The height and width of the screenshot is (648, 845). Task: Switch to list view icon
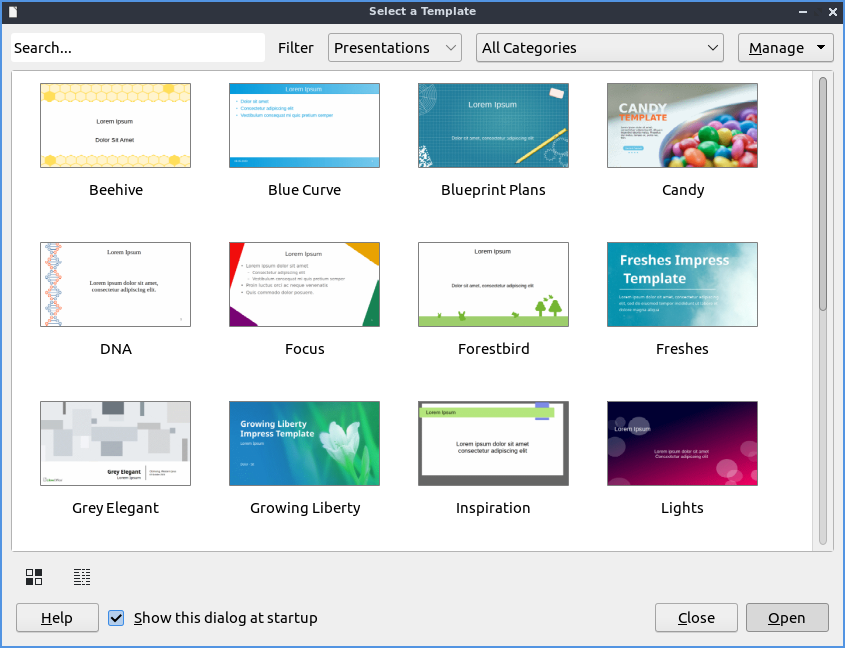(82, 577)
